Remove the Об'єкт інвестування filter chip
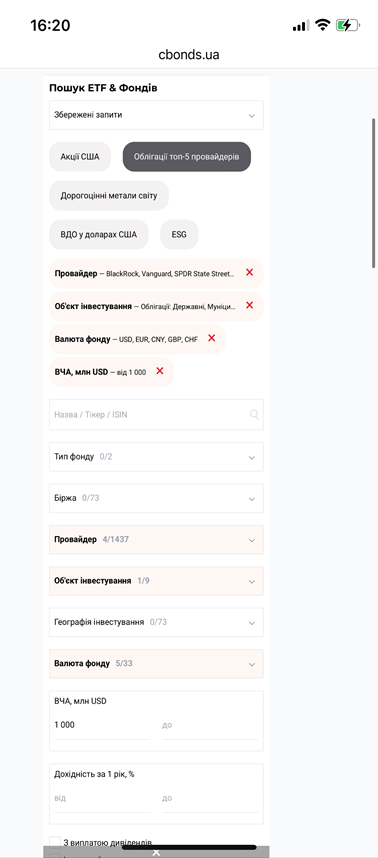The height and width of the screenshot is (858, 378). pos(249,305)
